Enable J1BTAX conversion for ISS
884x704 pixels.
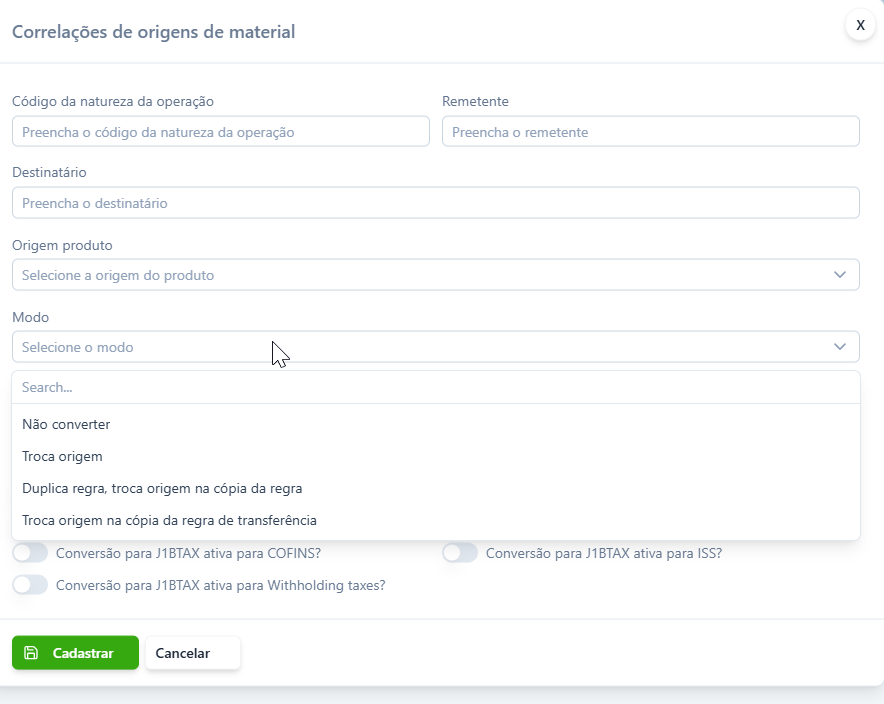click(x=460, y=553)
